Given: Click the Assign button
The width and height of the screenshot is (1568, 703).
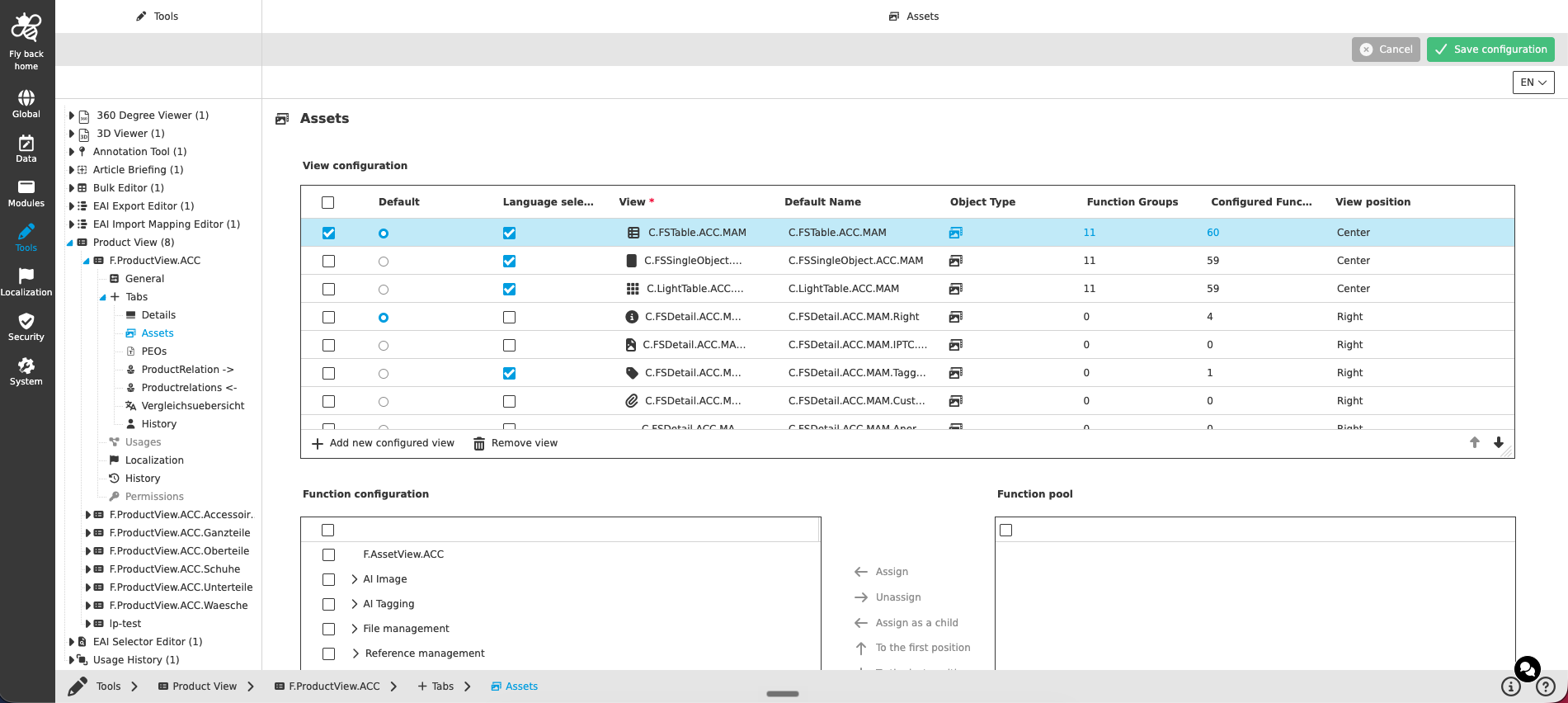Looking at the screenshot, I should point(881,572).
